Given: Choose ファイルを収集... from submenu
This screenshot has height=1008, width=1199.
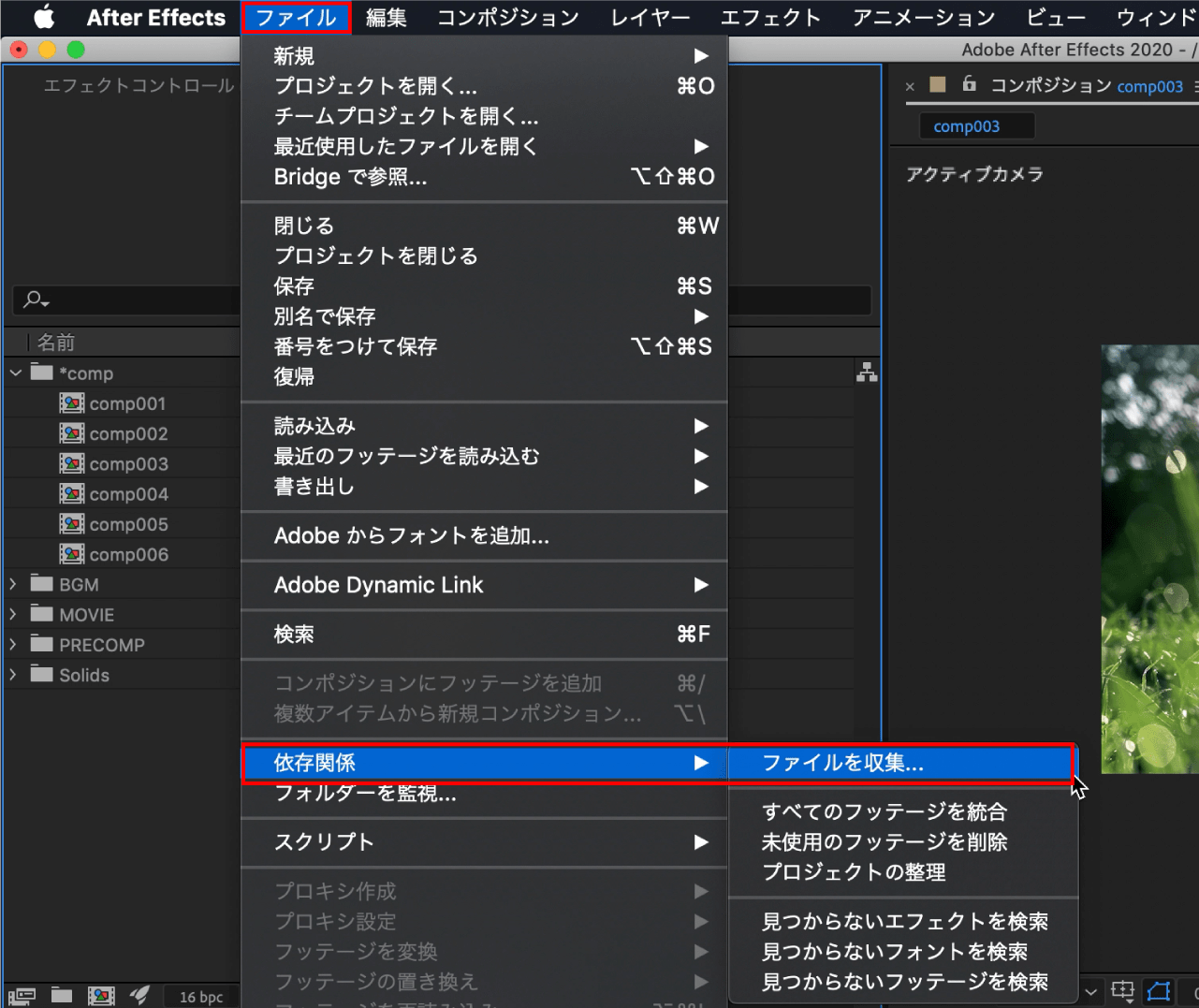Looking at the screenshot, I should point(903,763).
